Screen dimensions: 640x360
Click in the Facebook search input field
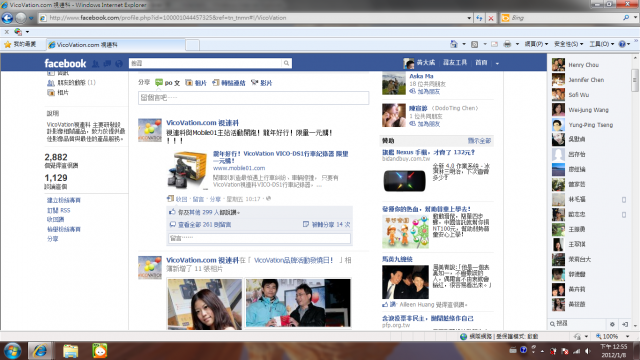tap(205, 63)
